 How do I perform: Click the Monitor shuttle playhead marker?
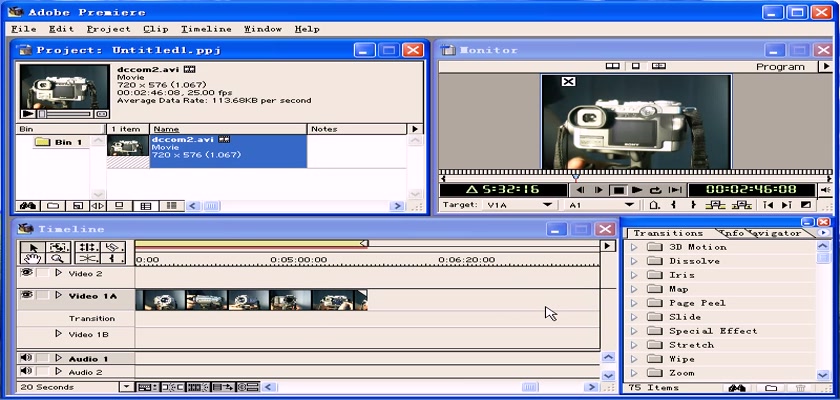tap(575, 176)
